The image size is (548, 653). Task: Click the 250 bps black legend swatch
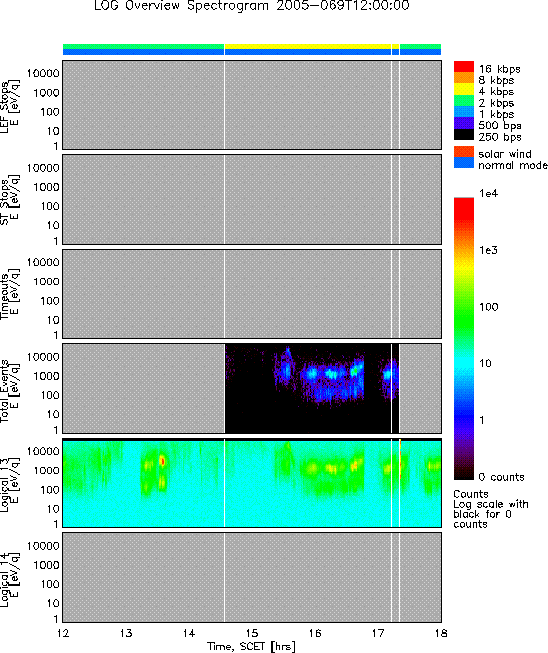click(464, 134)
